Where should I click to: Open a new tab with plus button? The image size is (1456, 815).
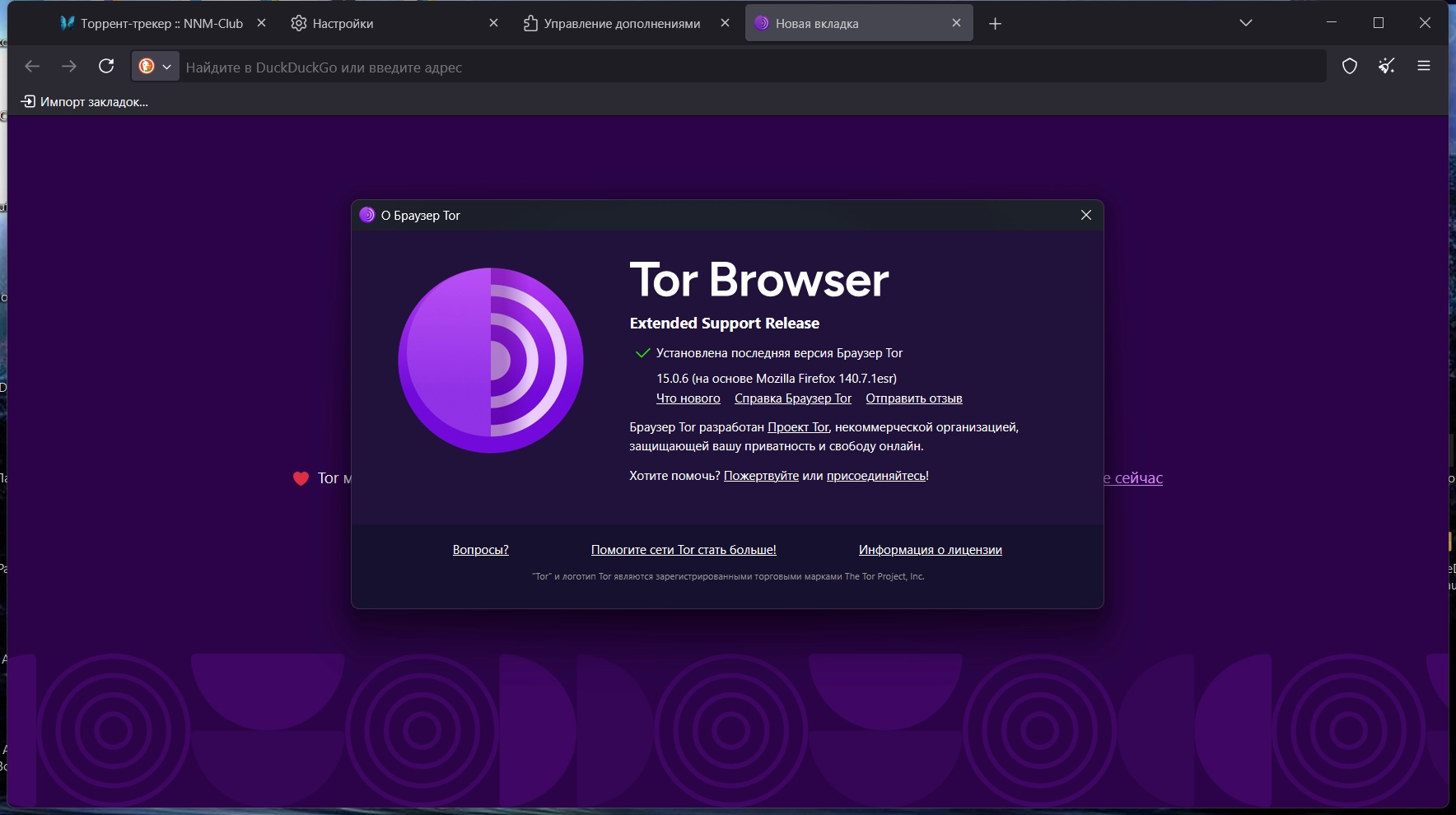pos(995,24)
